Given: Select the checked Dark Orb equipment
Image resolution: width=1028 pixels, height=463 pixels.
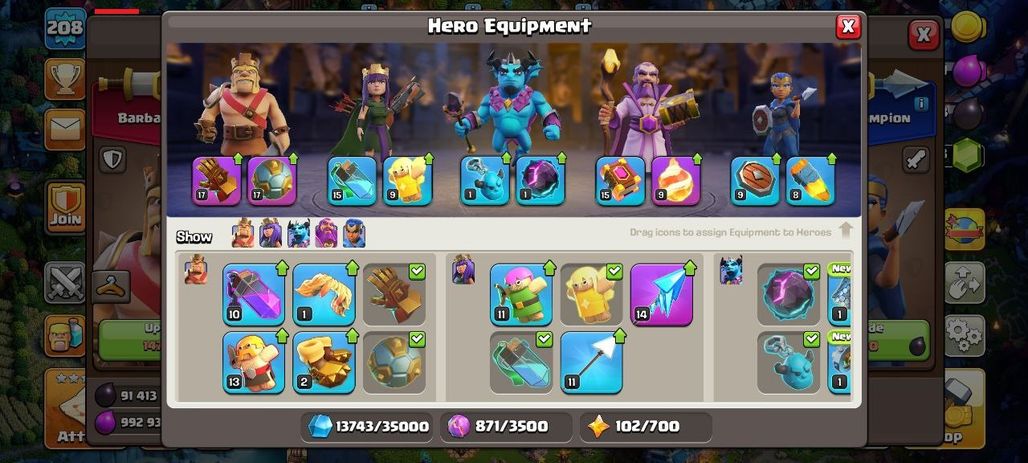Looking at the screenshot, I should (x=788, y=294).
